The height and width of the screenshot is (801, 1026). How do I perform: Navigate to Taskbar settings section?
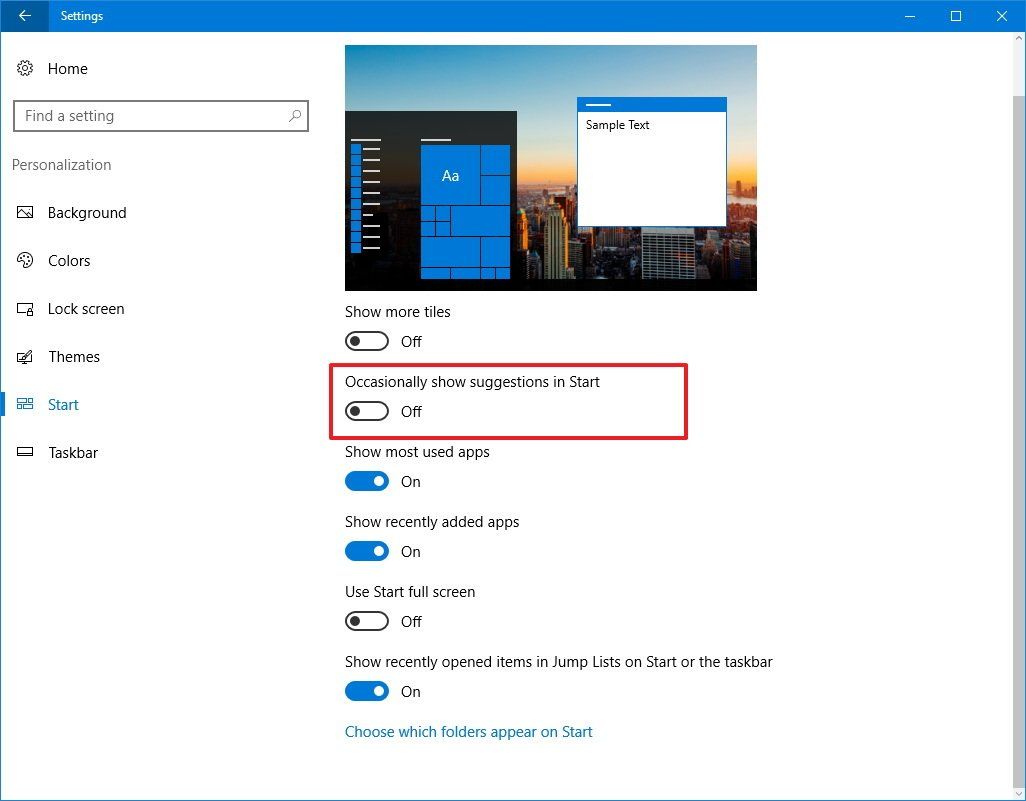tap(73, 452)
